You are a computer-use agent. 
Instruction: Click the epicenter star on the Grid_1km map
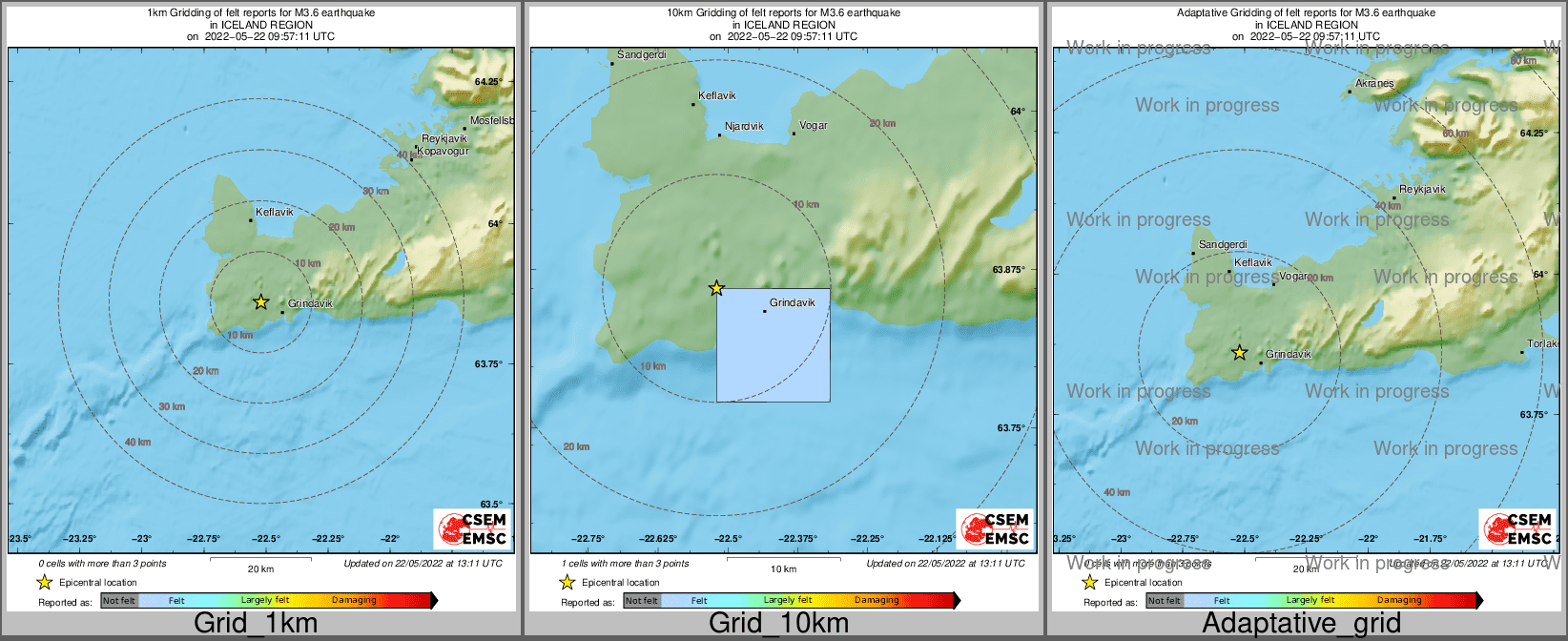(260, 302)
